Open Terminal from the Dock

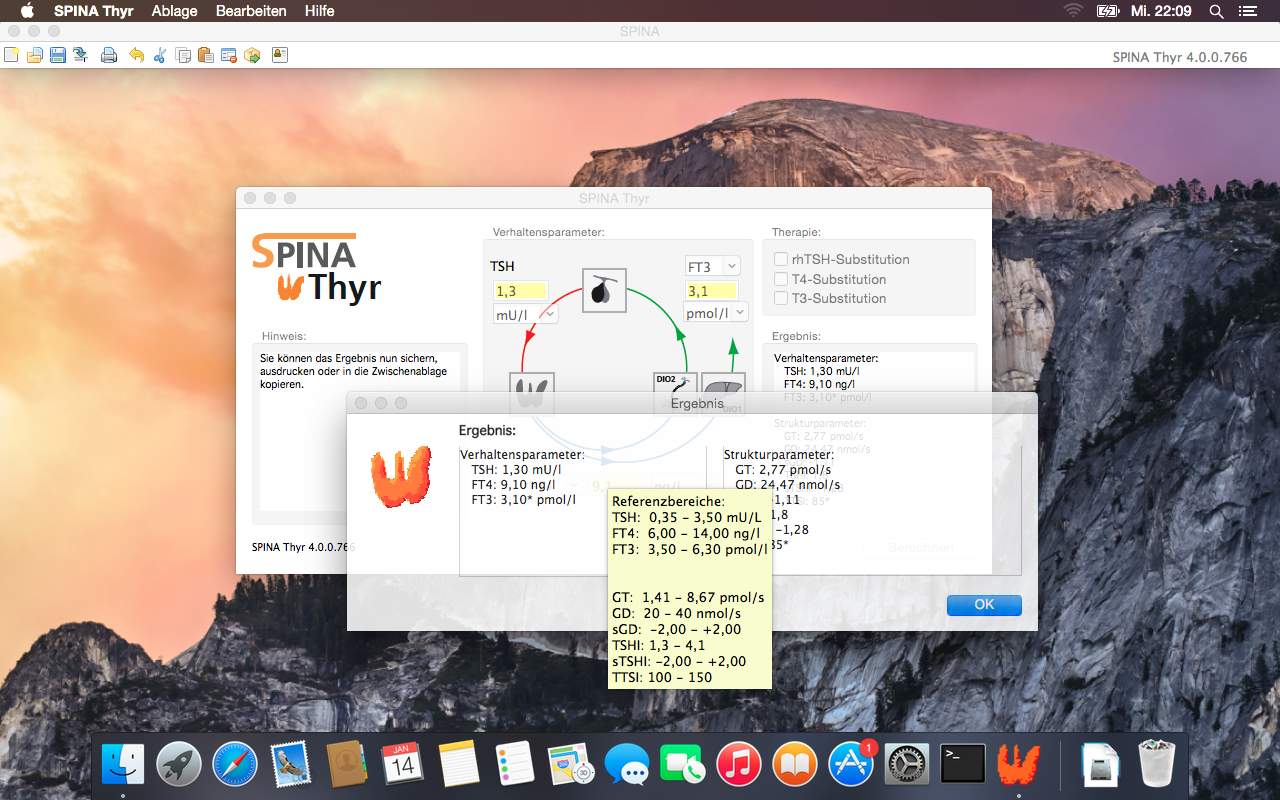(963, 765)
